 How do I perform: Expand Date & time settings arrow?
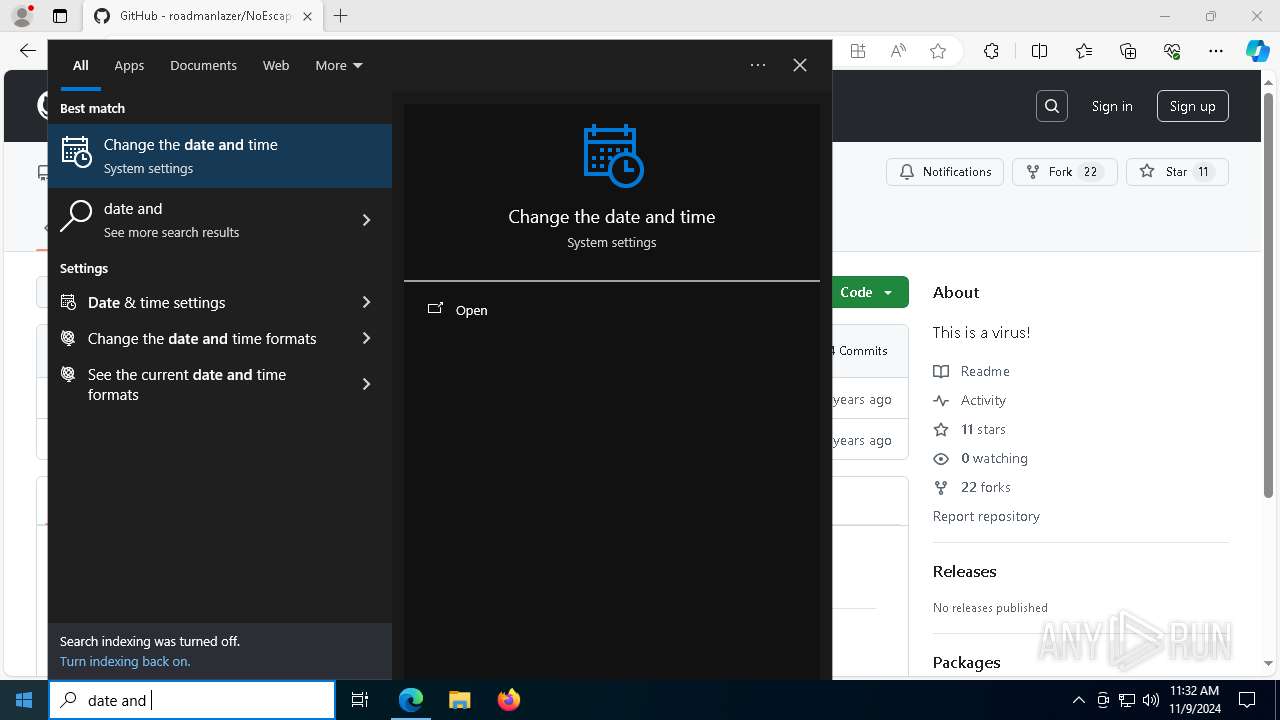366,302
